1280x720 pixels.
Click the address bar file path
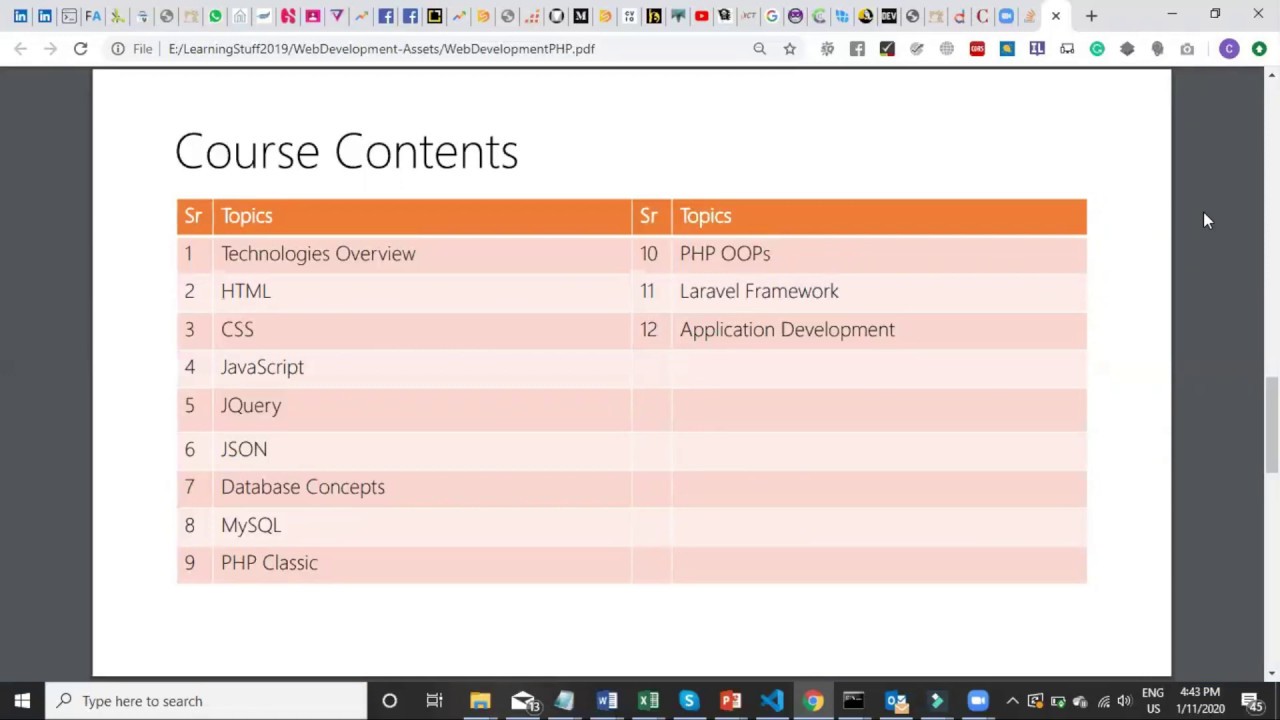[x=382, y=48]
